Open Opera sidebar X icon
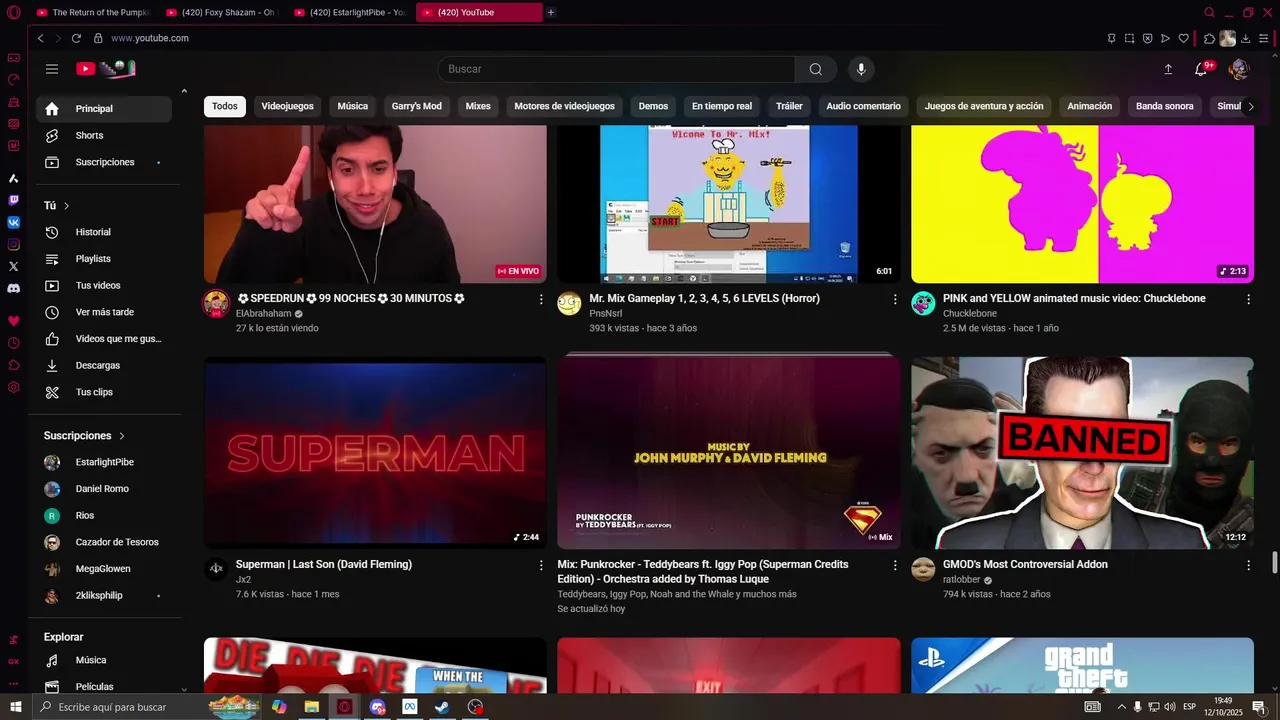The height and width of the screenshot is (720, 1280). tap(13, 266)
